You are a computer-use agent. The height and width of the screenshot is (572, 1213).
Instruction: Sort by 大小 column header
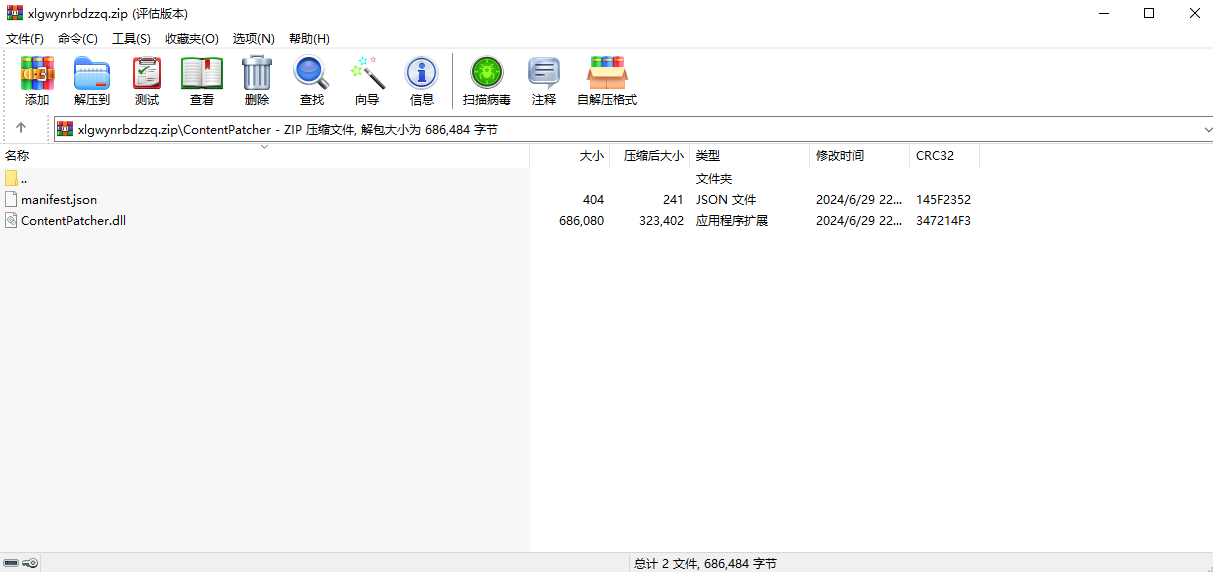[569, 155]
